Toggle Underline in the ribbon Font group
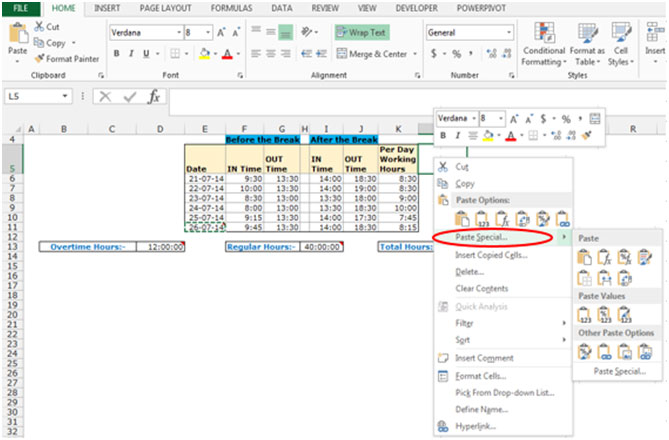This screenshot has width=669, height=440. click(x=146, y=53)
